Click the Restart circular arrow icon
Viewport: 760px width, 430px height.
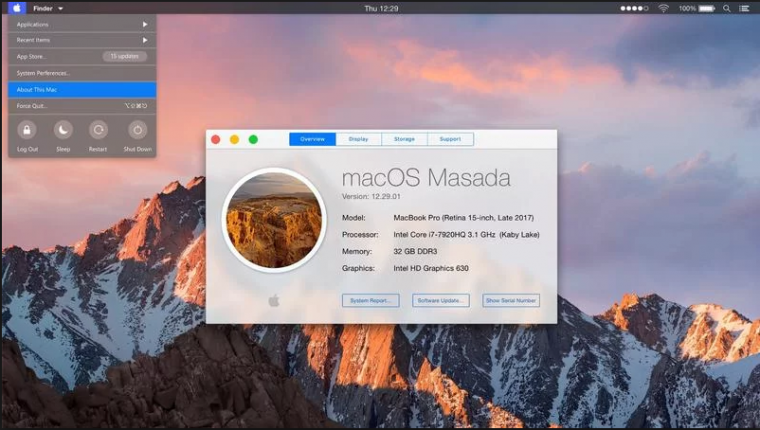click(98, 129)
